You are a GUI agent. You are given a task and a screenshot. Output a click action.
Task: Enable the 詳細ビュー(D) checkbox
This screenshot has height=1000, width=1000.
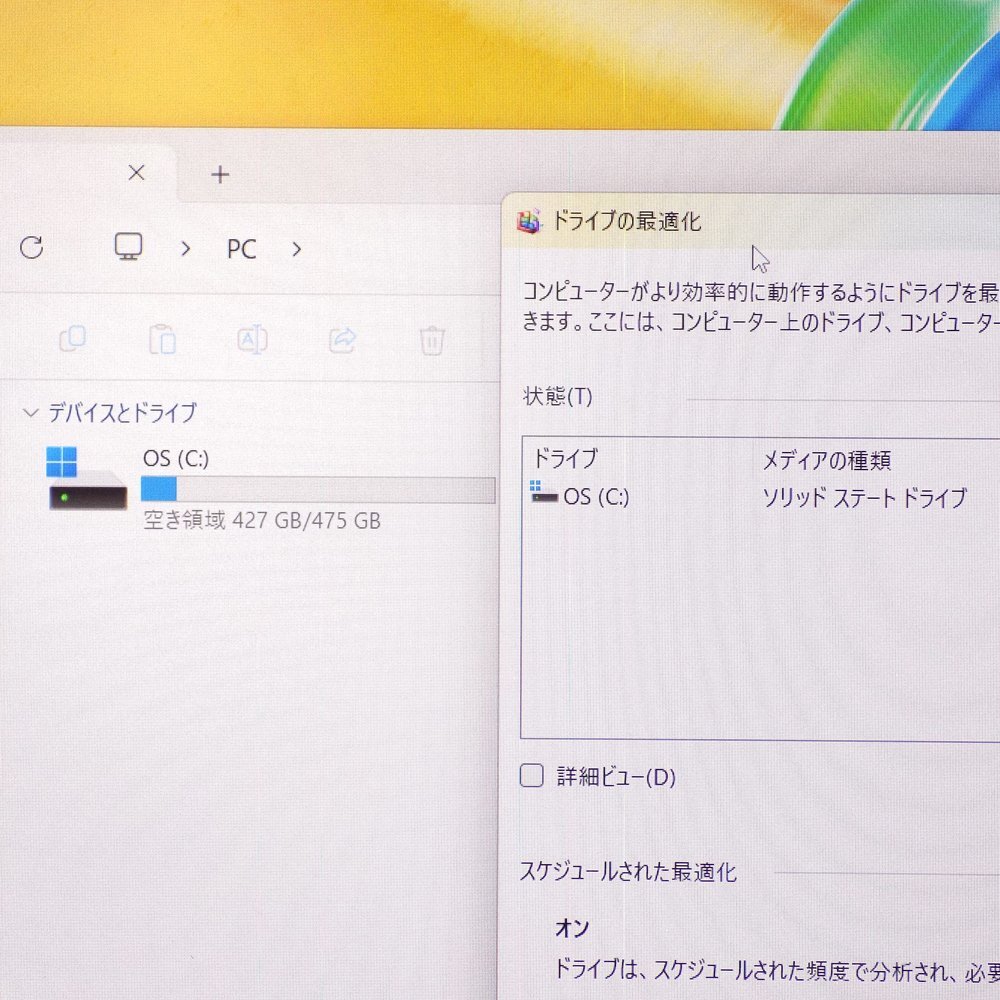pyautogui.click(x=531, y=776)
